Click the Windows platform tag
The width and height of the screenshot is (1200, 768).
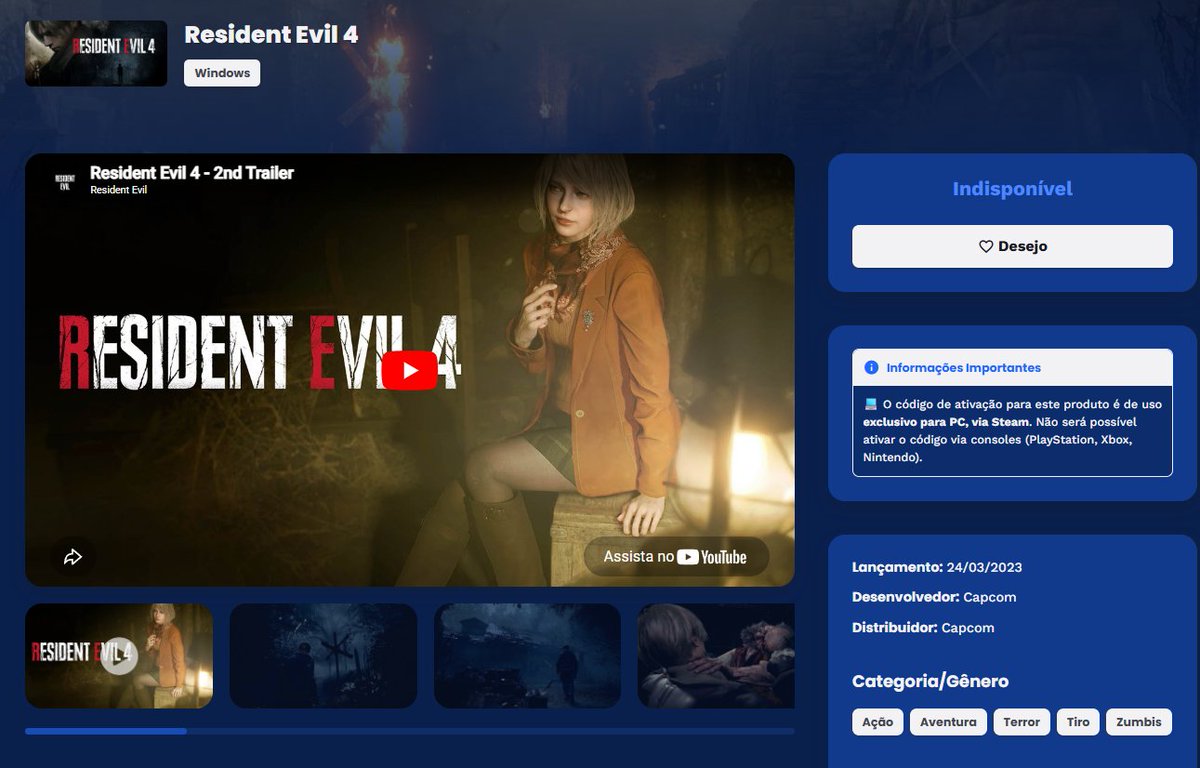(x=222, y=73)
